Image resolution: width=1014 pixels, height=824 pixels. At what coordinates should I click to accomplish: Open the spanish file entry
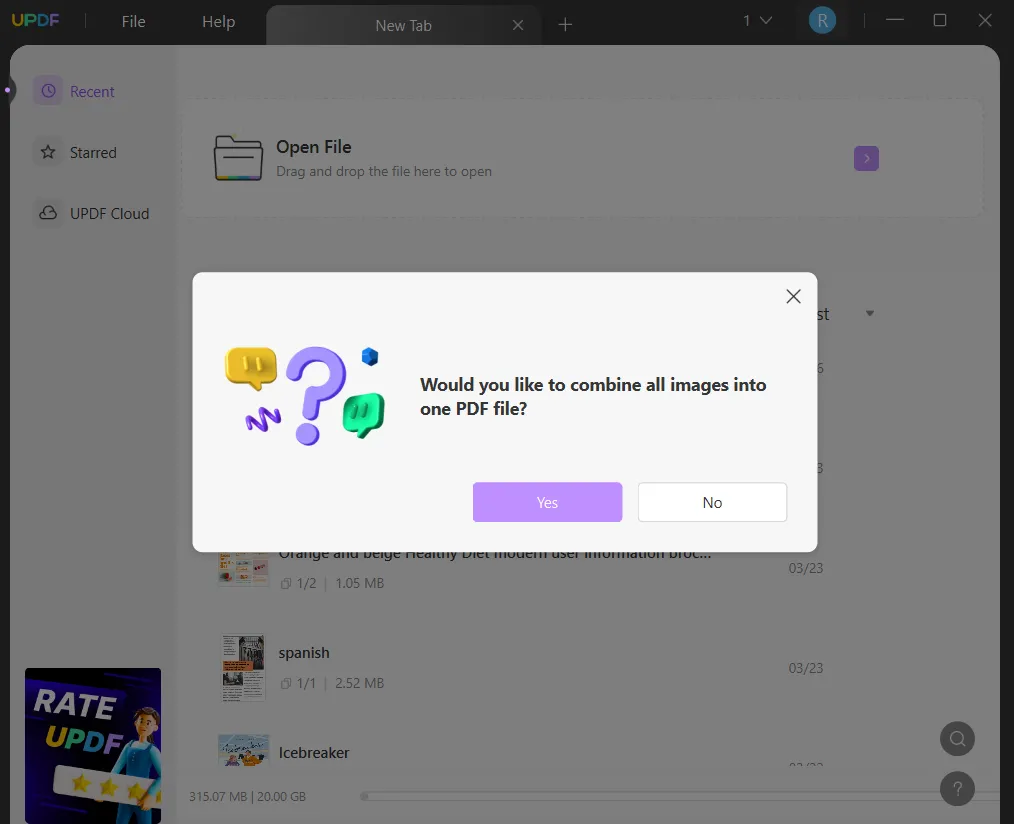[x=521, y=667]
